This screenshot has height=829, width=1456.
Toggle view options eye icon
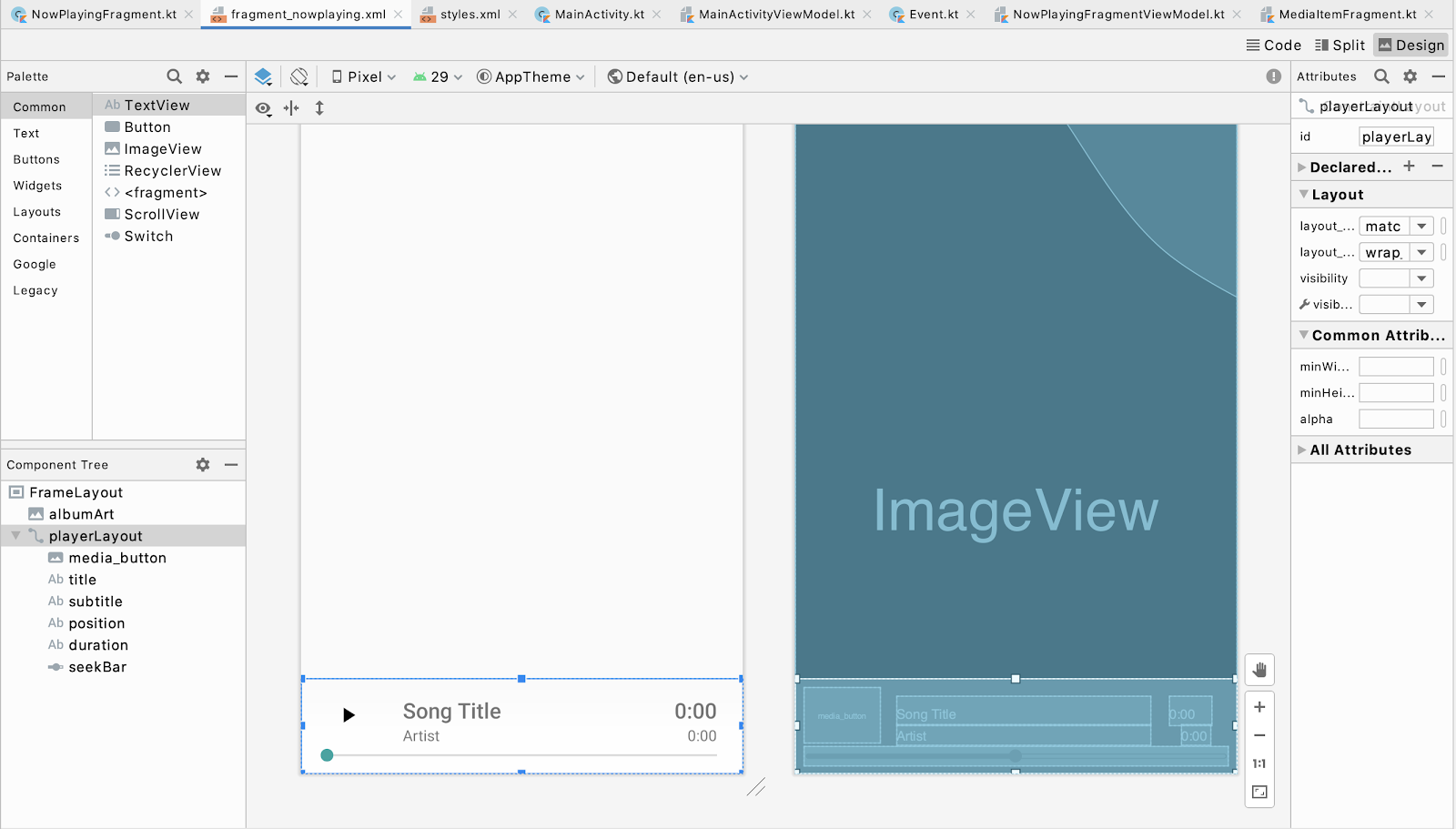point(263,108)
